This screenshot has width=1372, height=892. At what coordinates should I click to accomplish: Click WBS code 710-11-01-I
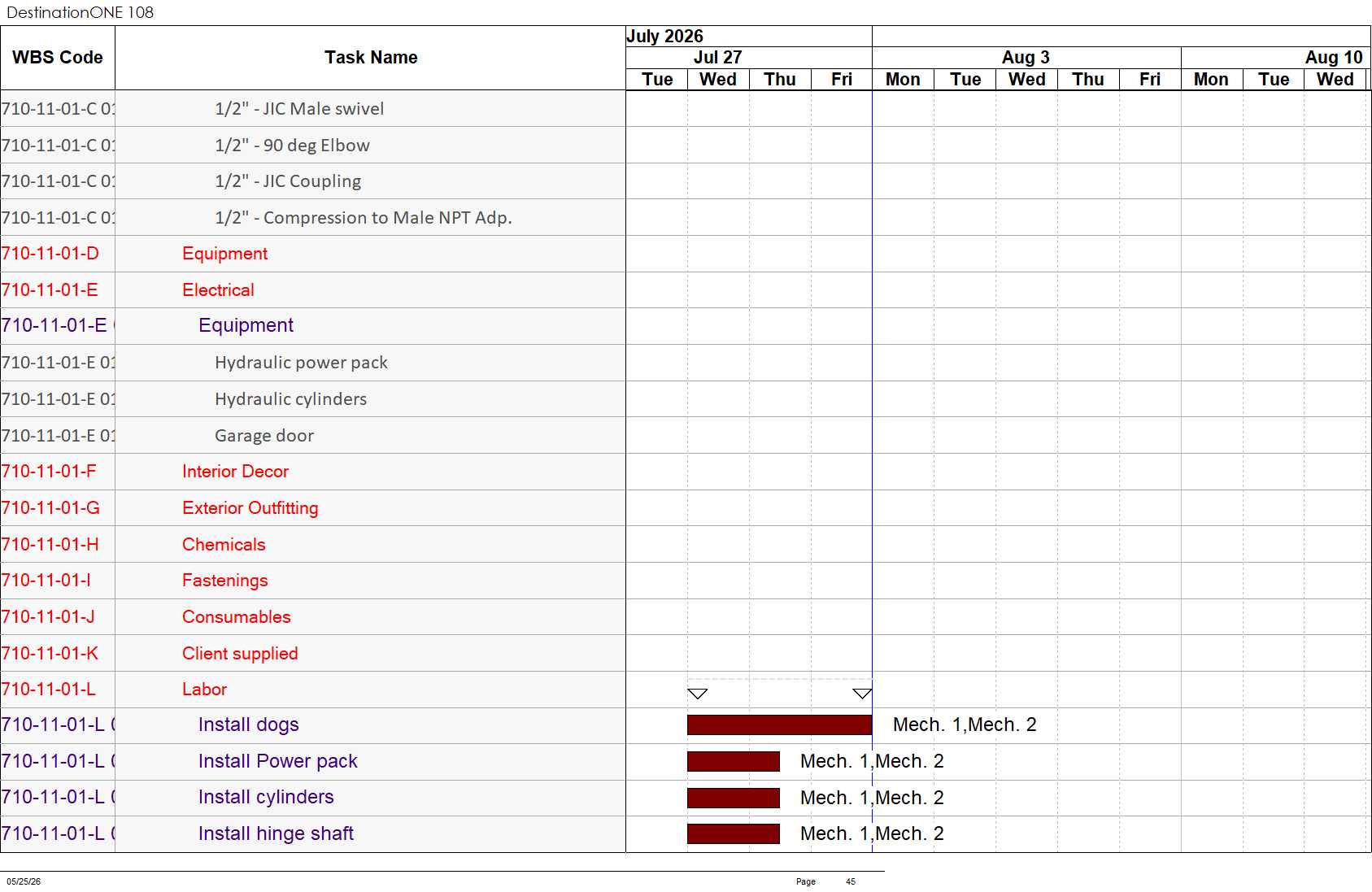pos(46,581)
